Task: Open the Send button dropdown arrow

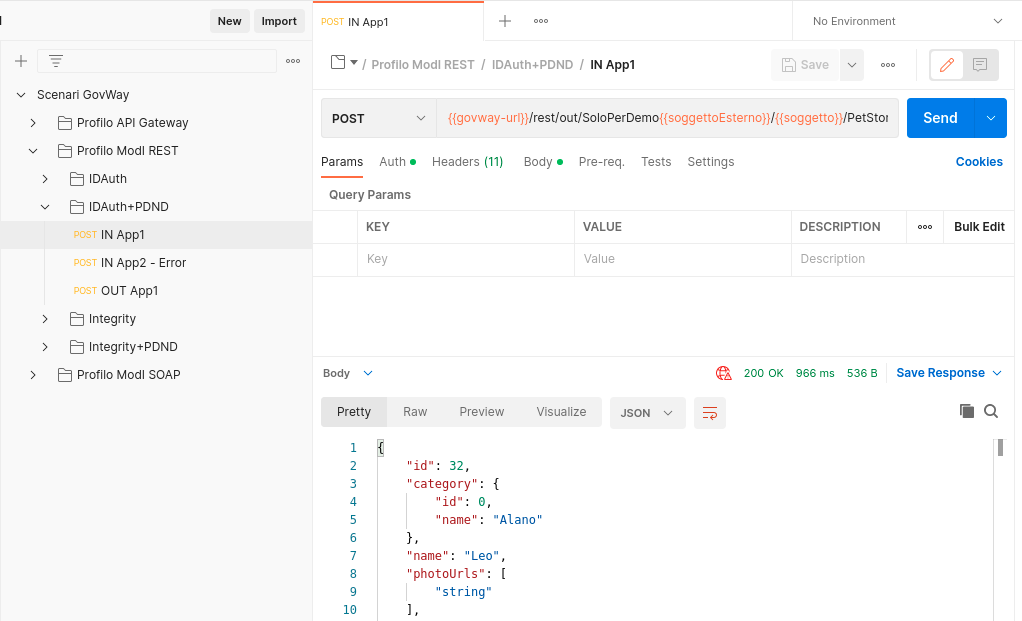Action: (991, 118)
